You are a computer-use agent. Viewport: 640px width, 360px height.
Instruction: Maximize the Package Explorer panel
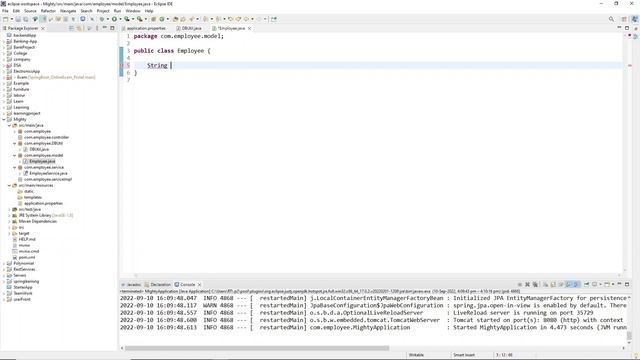(x=112, y=28)
